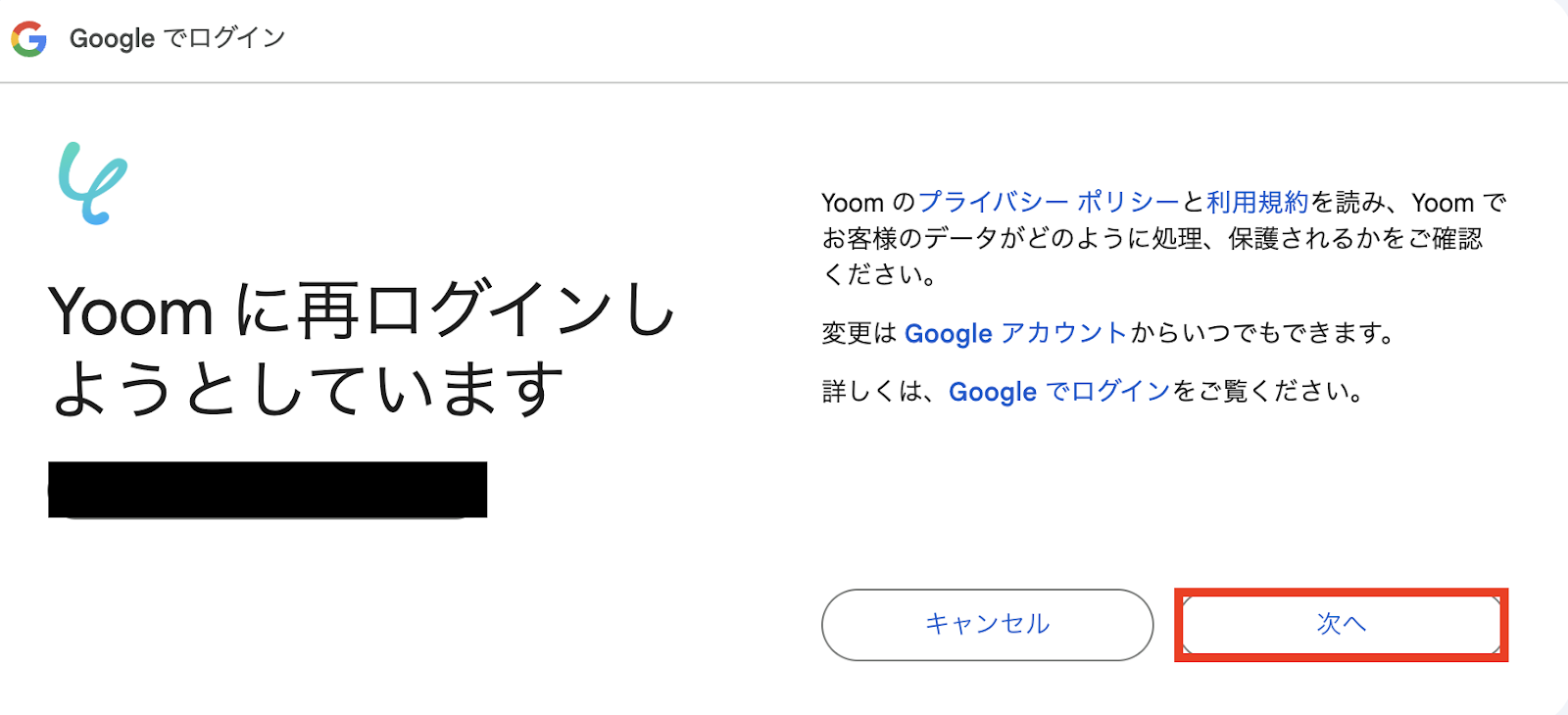The image size is (1568, 715).
Task: Click the ください。 line of the description
Action: point(880,275)
